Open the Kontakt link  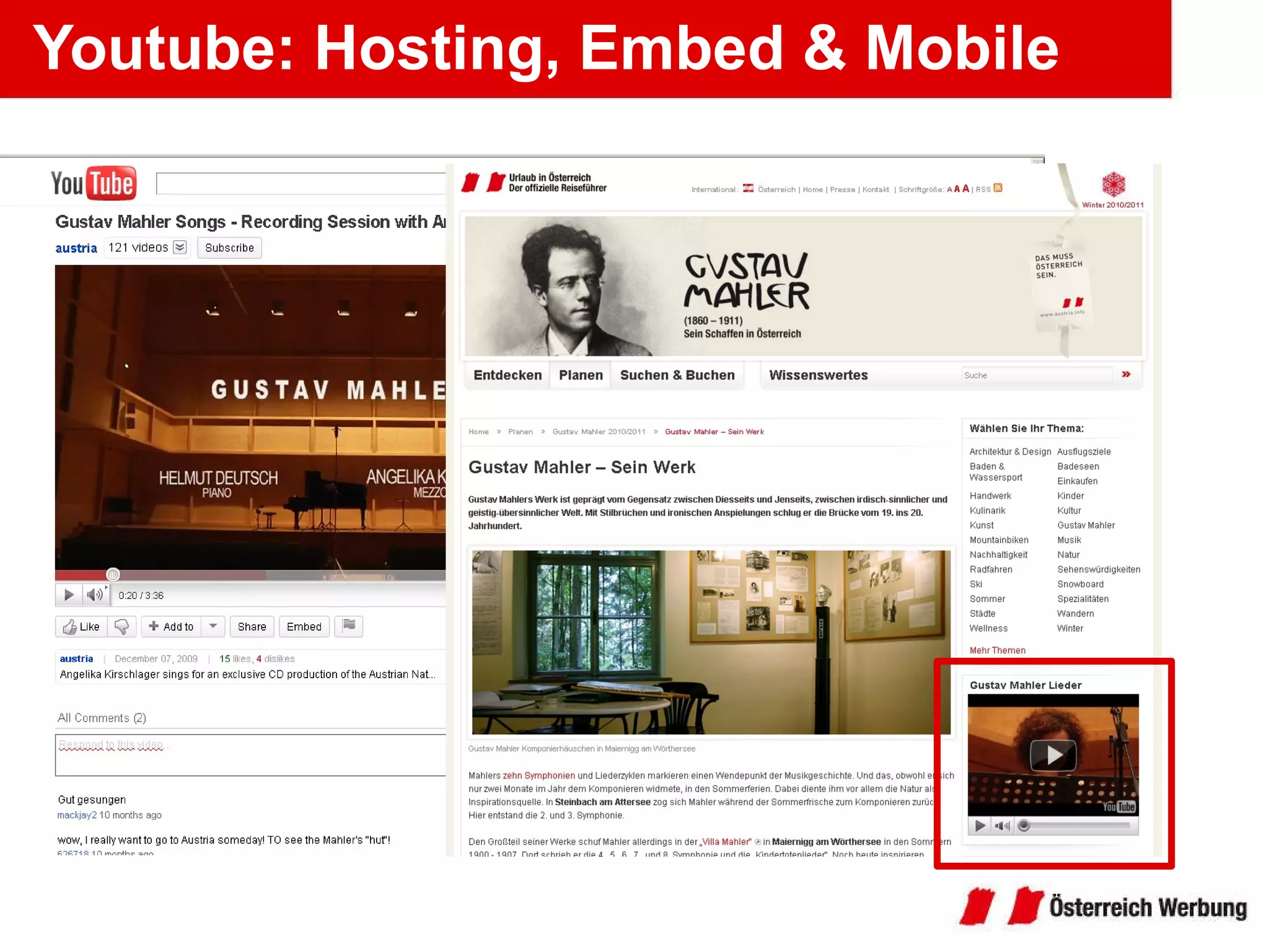pyautogui.click(x=876, y=190)
